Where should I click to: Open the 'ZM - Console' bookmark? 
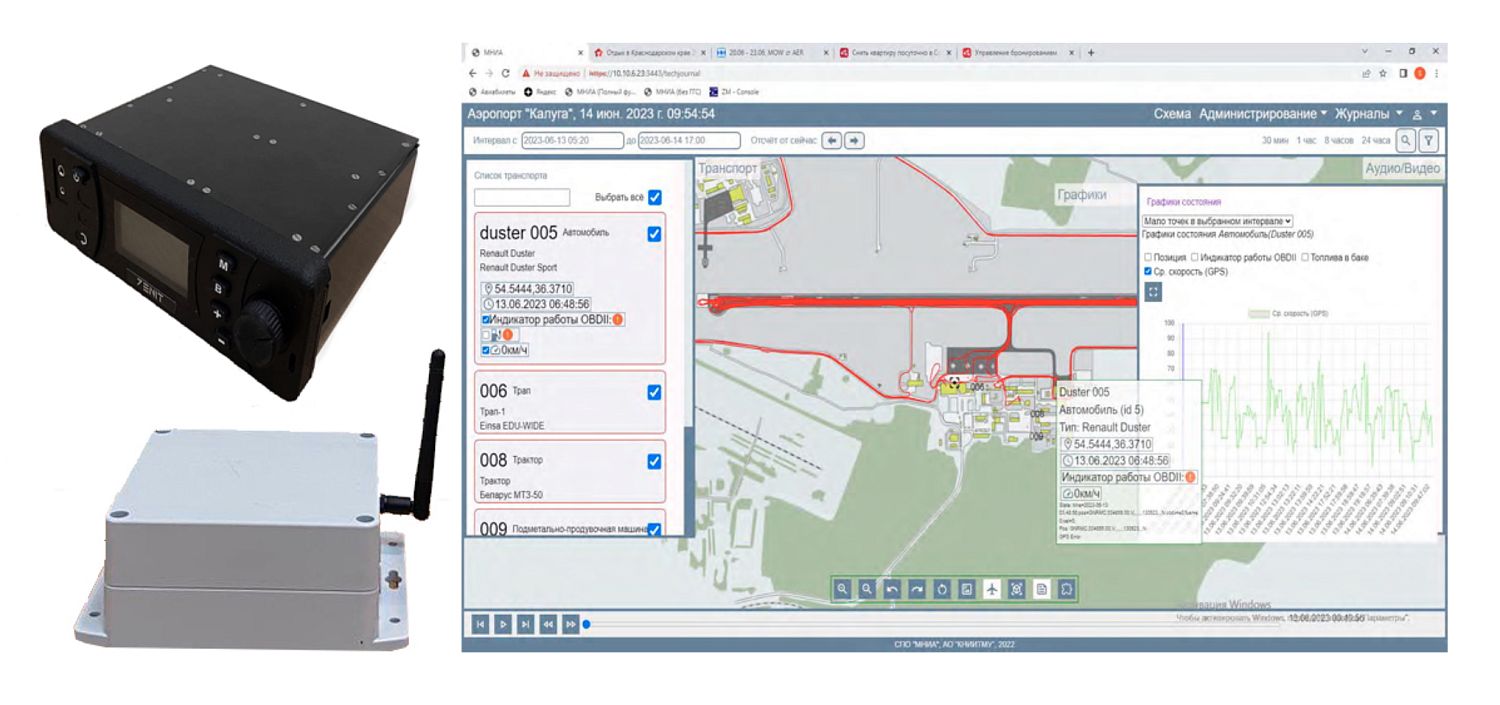click(735, 91)
